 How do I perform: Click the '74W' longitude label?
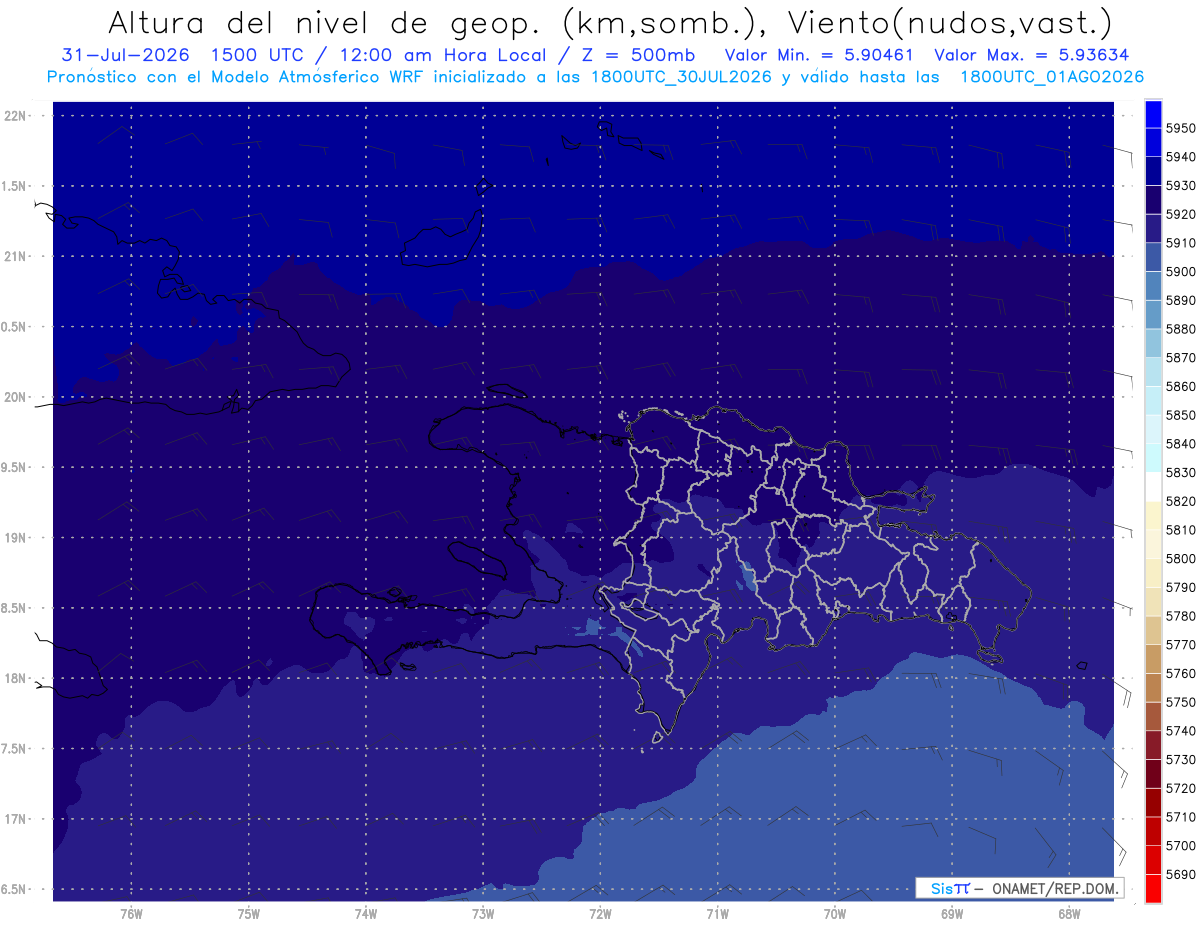(x=366, y=913)
